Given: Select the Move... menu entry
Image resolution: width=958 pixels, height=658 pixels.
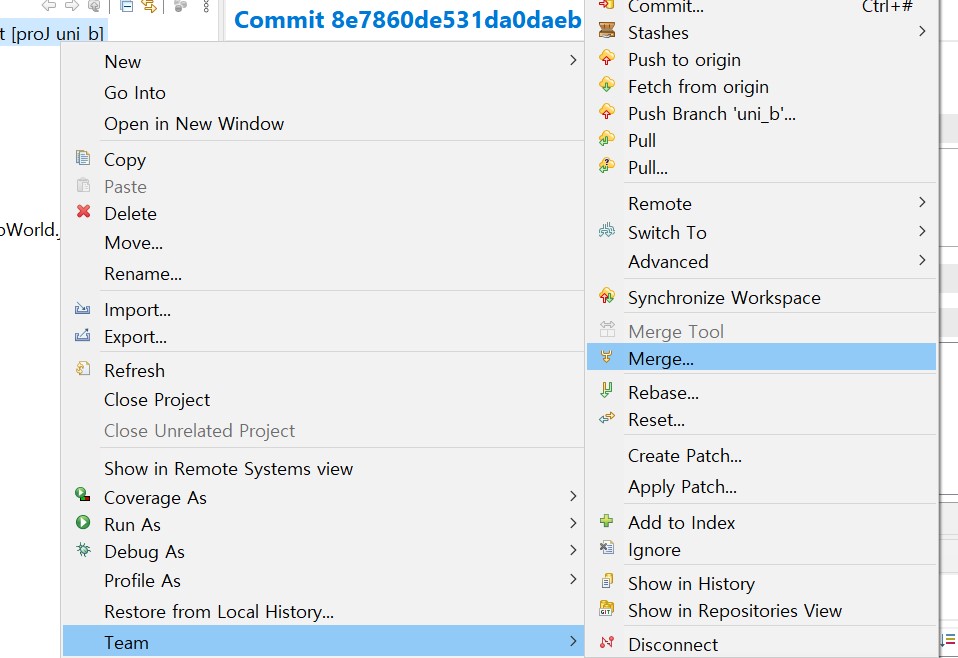Looking at the screenshot, I should (x=323, y=243).
